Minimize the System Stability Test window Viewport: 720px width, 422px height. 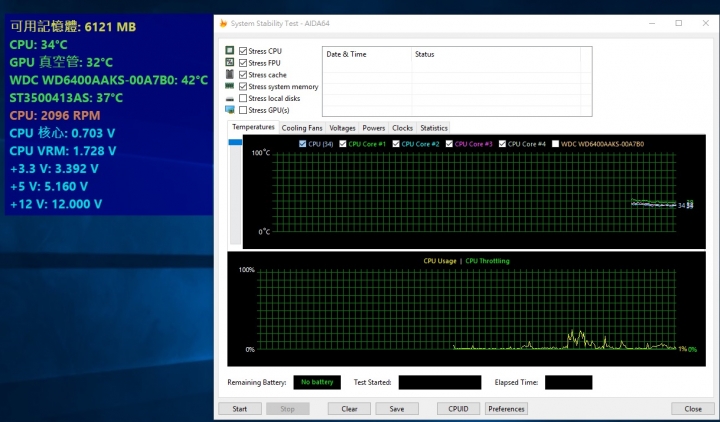(x=652, y=23)
